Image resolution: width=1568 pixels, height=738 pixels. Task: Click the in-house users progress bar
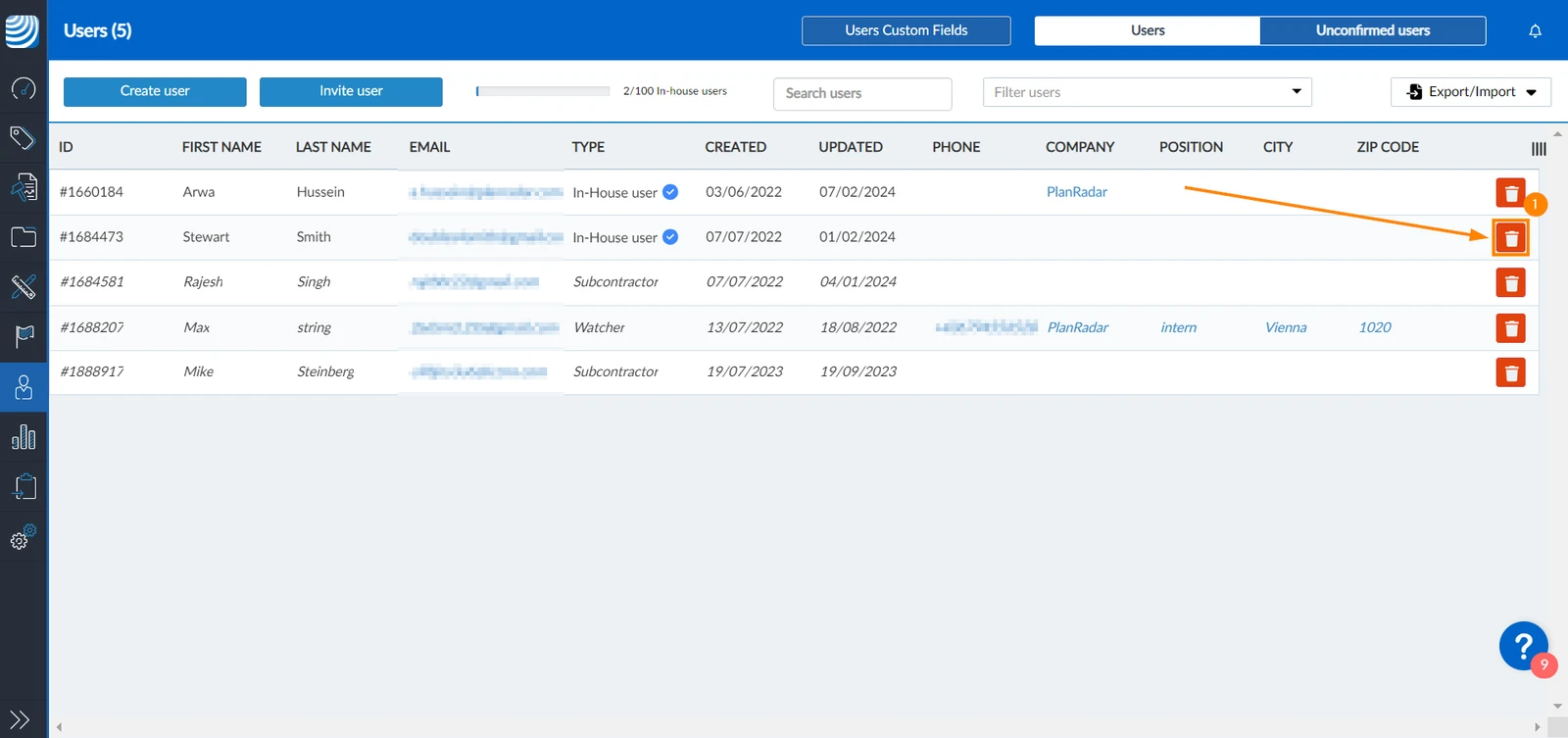(x=543, y=91)
